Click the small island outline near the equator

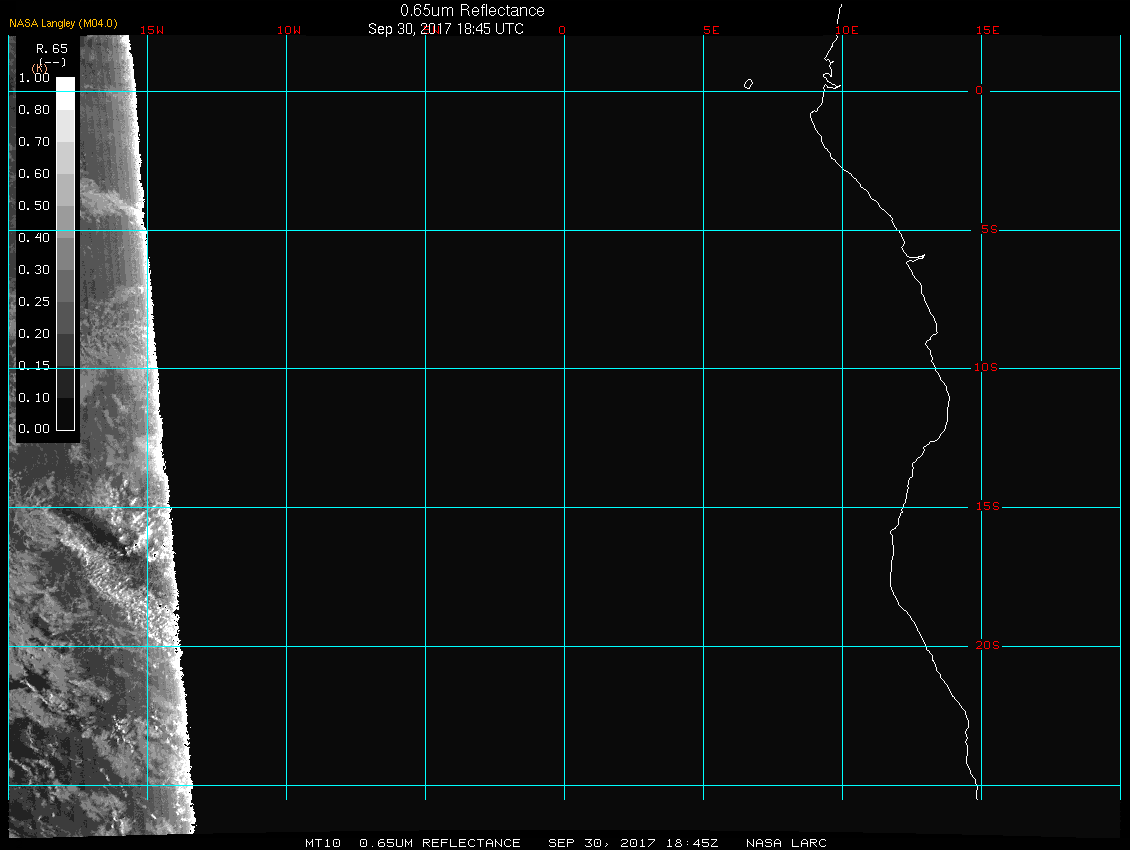coord(748,84)
